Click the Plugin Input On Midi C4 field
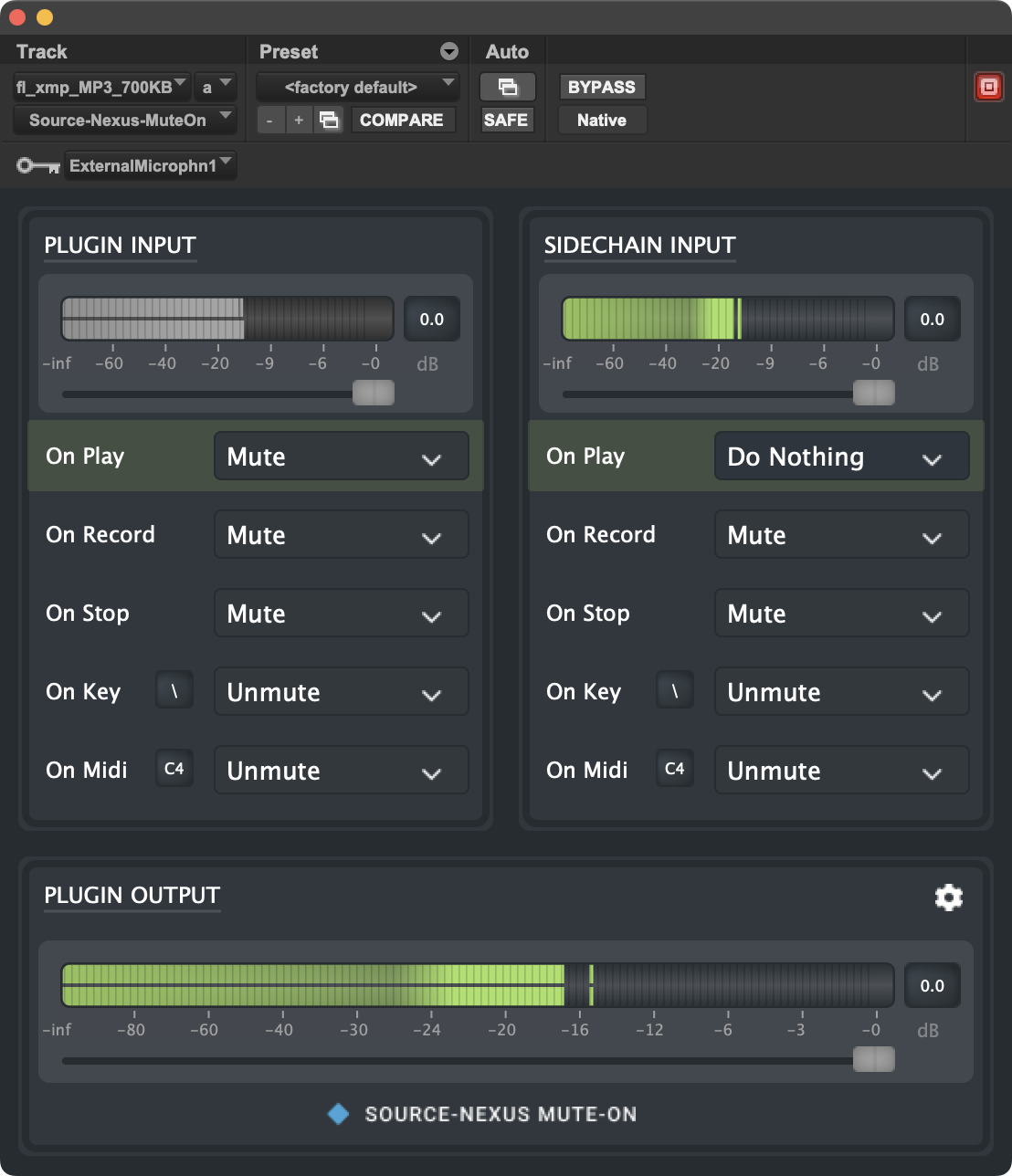 (x=174, y=769)
